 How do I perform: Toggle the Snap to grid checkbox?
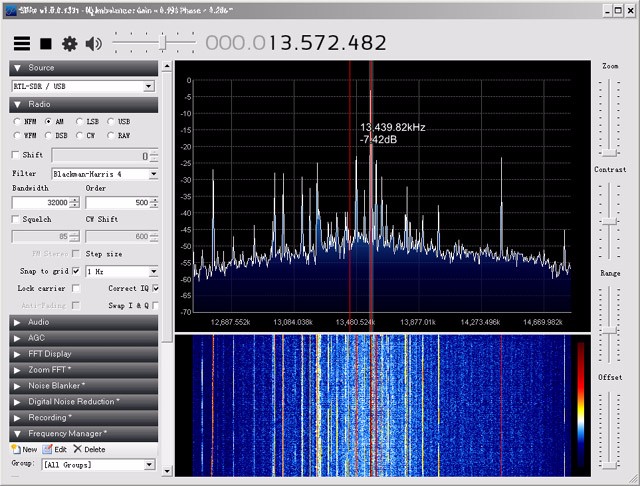coord(76,271)
